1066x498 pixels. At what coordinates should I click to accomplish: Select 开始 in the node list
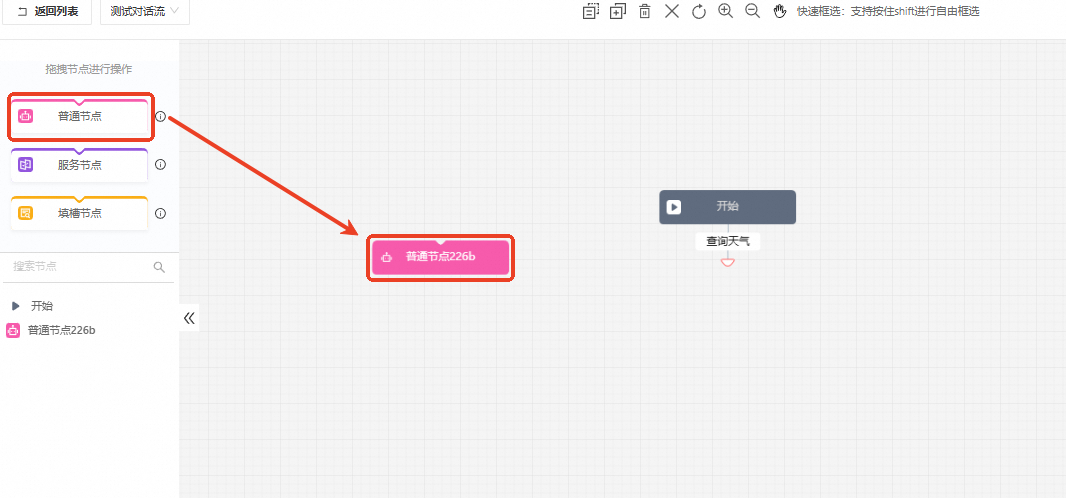point(41,306)
